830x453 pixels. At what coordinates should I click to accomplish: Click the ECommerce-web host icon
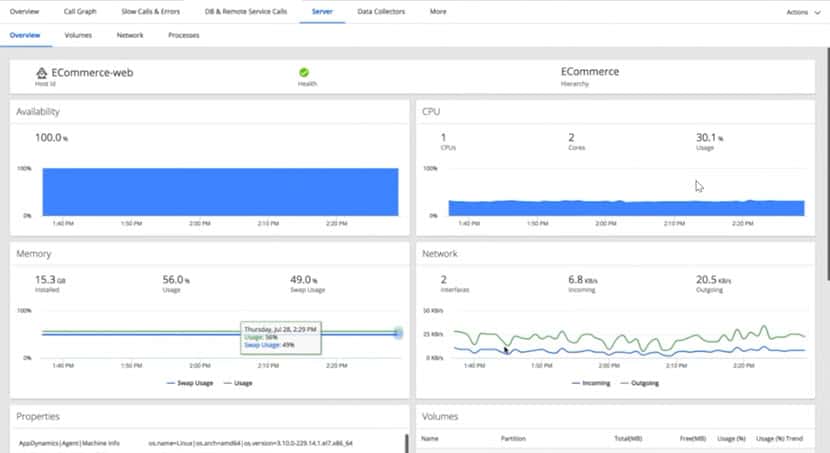(41, 73)
